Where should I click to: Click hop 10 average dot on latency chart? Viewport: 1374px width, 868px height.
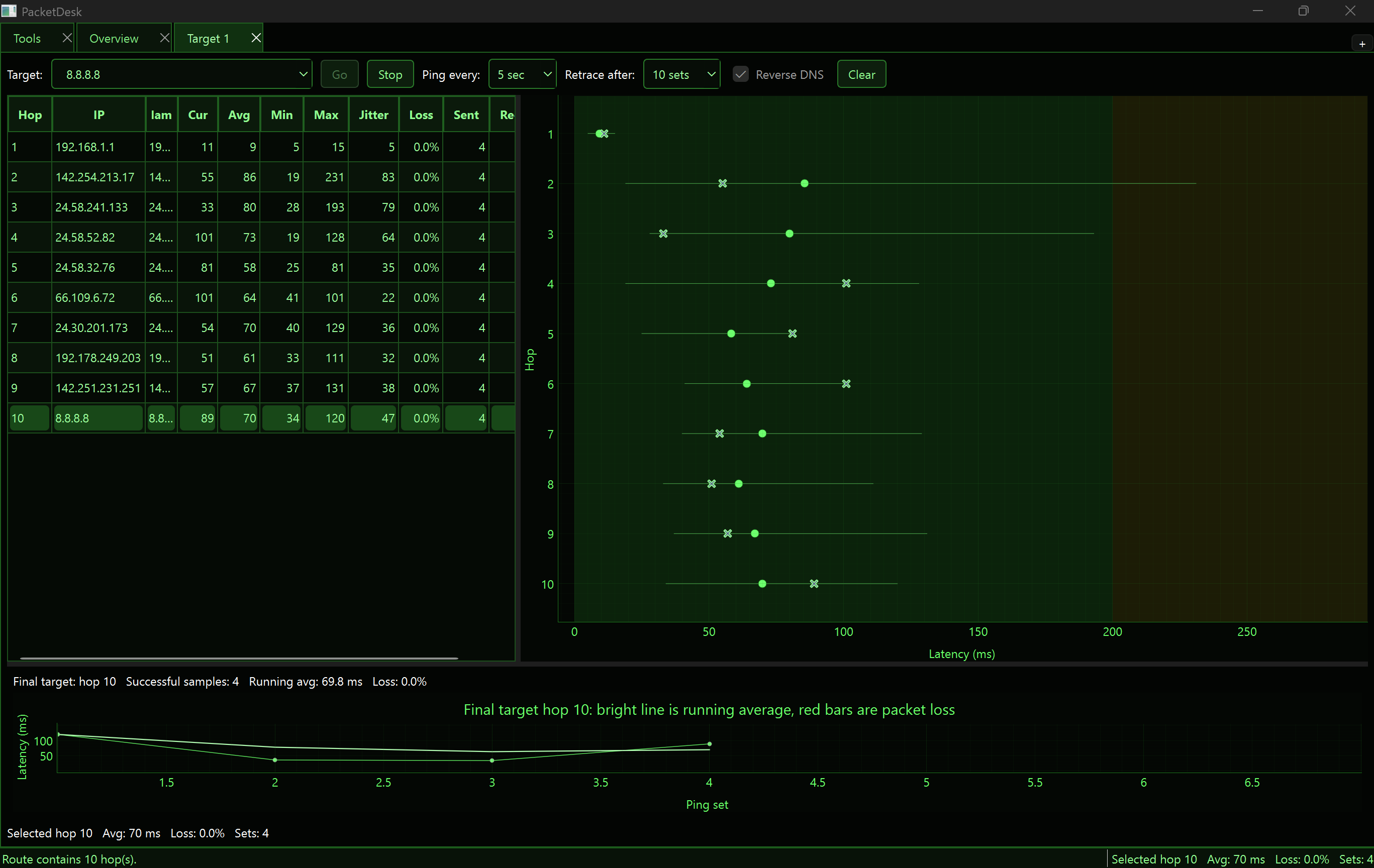point(762,584)
